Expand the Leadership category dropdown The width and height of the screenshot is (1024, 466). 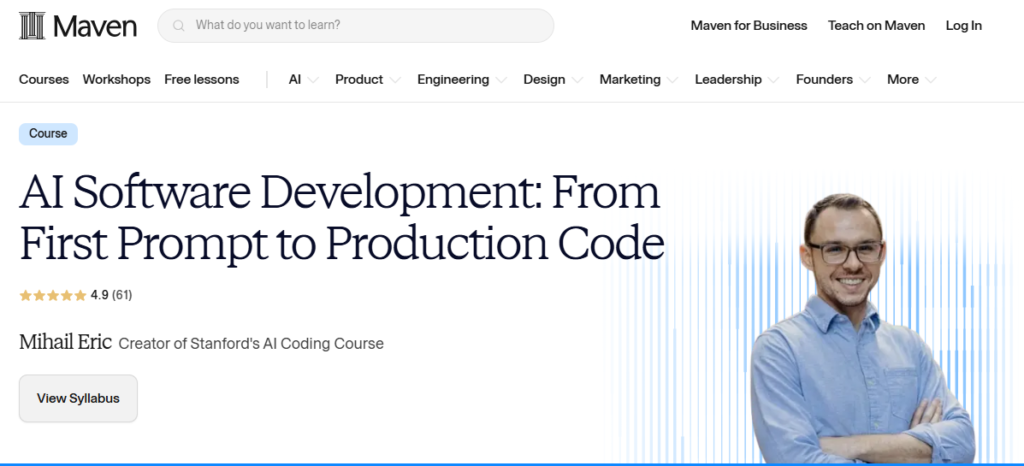[x=737, y=80]
